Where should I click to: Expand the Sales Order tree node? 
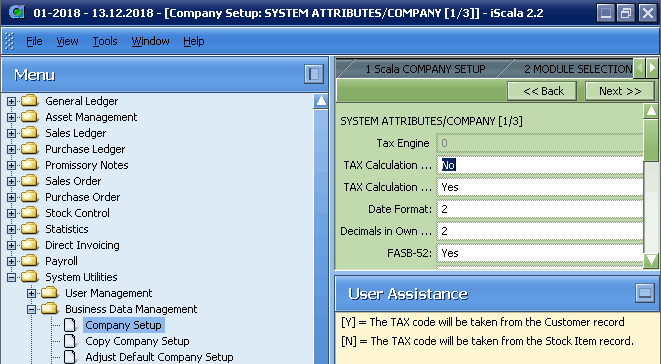point(11,181)
